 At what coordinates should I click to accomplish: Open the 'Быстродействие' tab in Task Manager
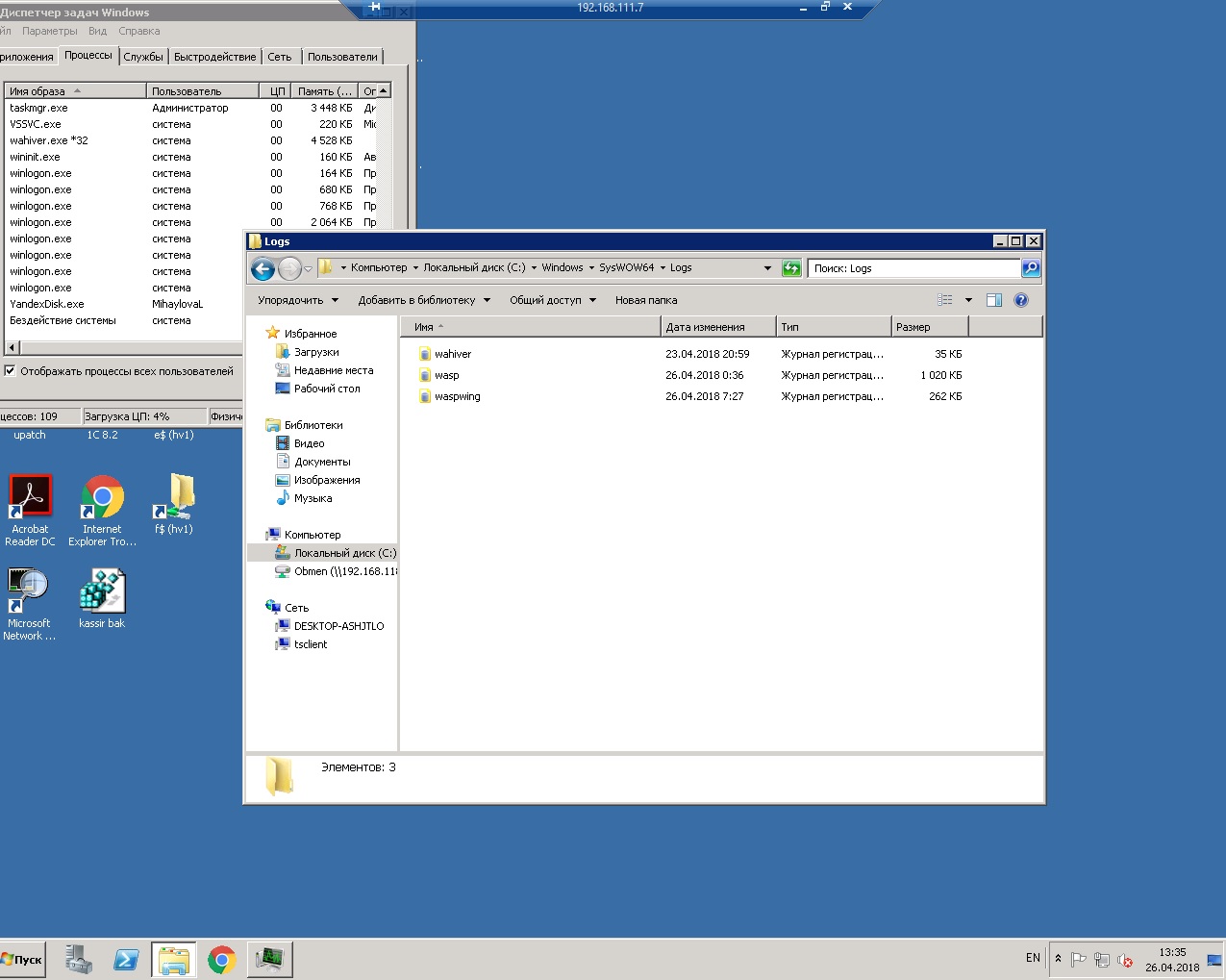click(214, 57)
